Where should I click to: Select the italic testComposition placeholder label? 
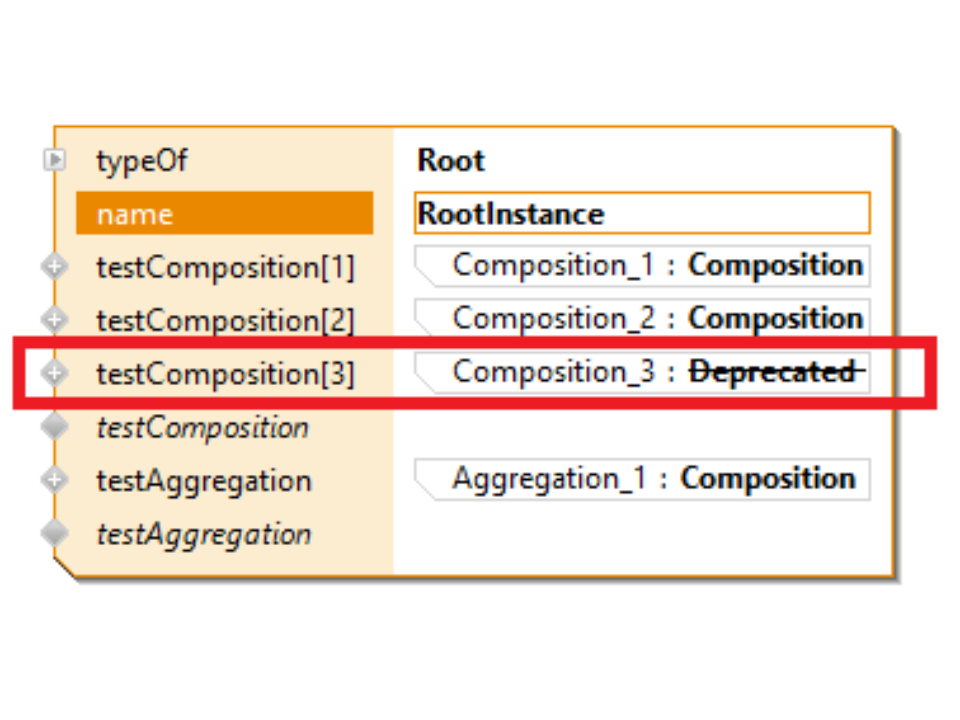pos(203,427)
